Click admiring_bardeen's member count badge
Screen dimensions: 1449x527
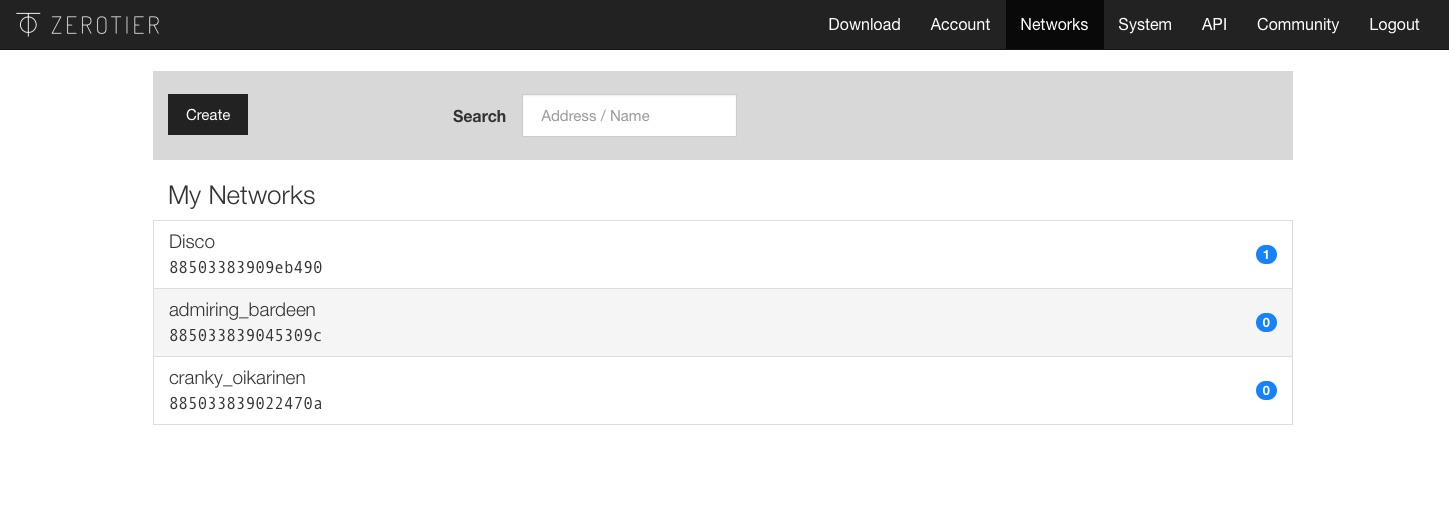(x=1266, y=323)
